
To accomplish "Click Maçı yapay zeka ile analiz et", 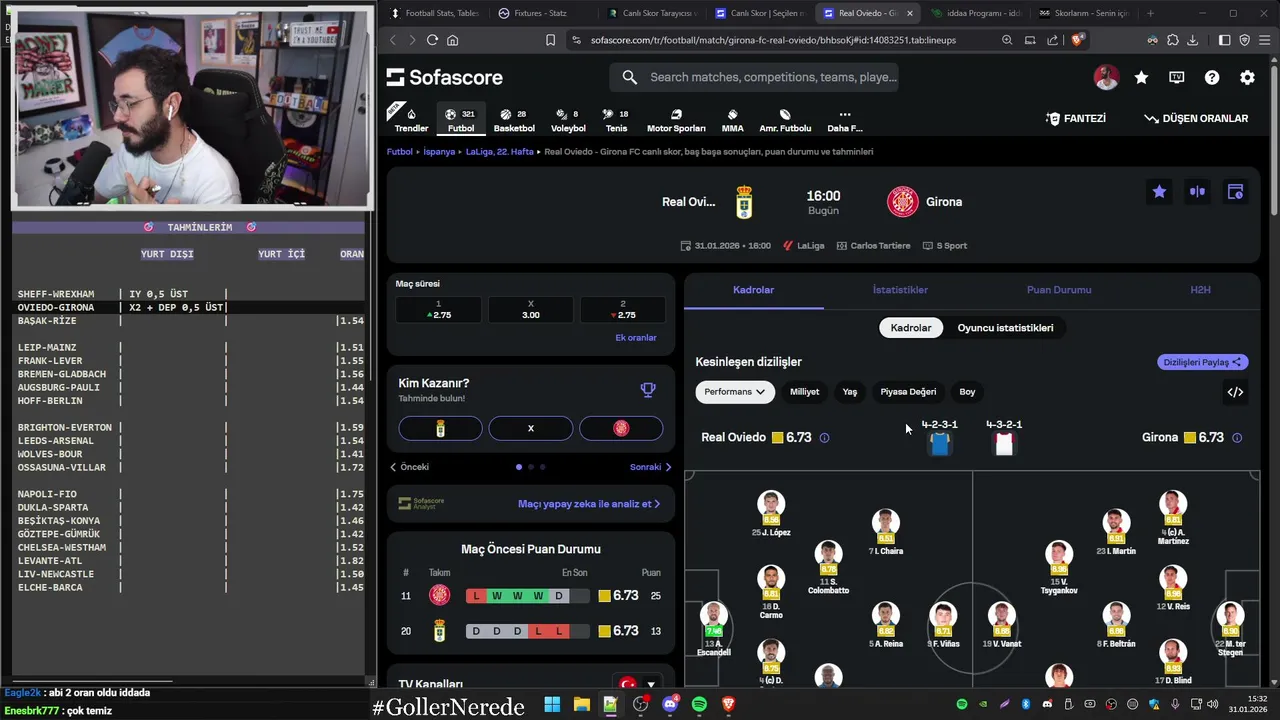I will tap(589, 504).
